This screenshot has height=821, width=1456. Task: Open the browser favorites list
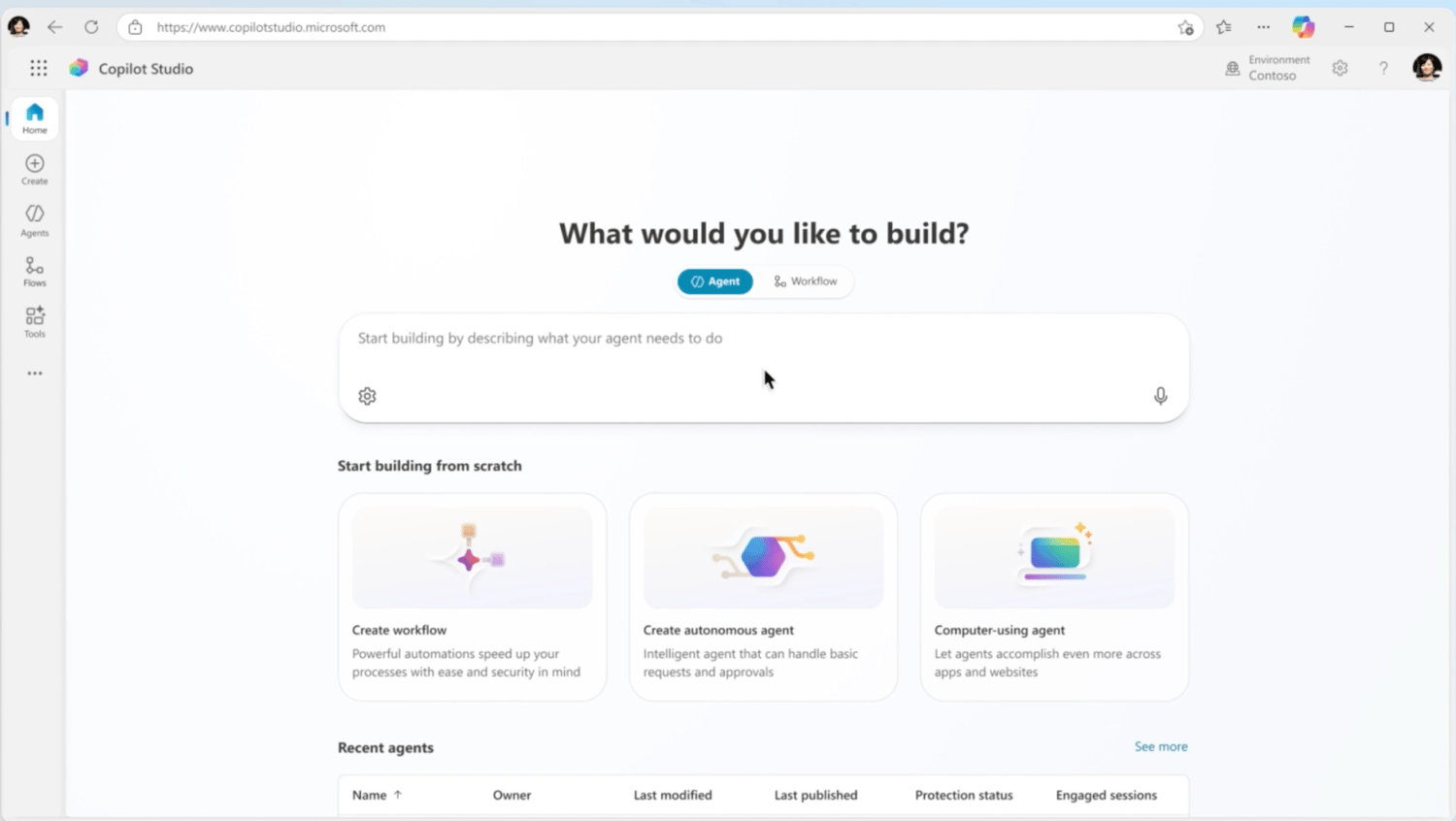pyautogui.click(x=1224, y=27)
